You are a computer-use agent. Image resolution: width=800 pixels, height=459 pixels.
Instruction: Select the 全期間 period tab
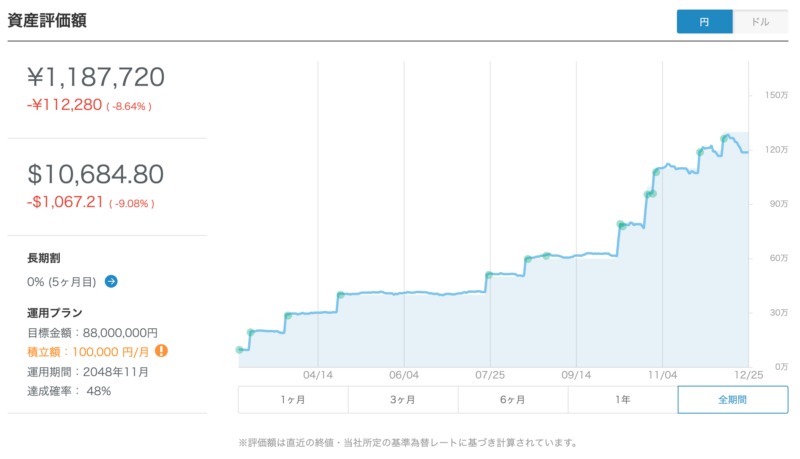(733, 400)
